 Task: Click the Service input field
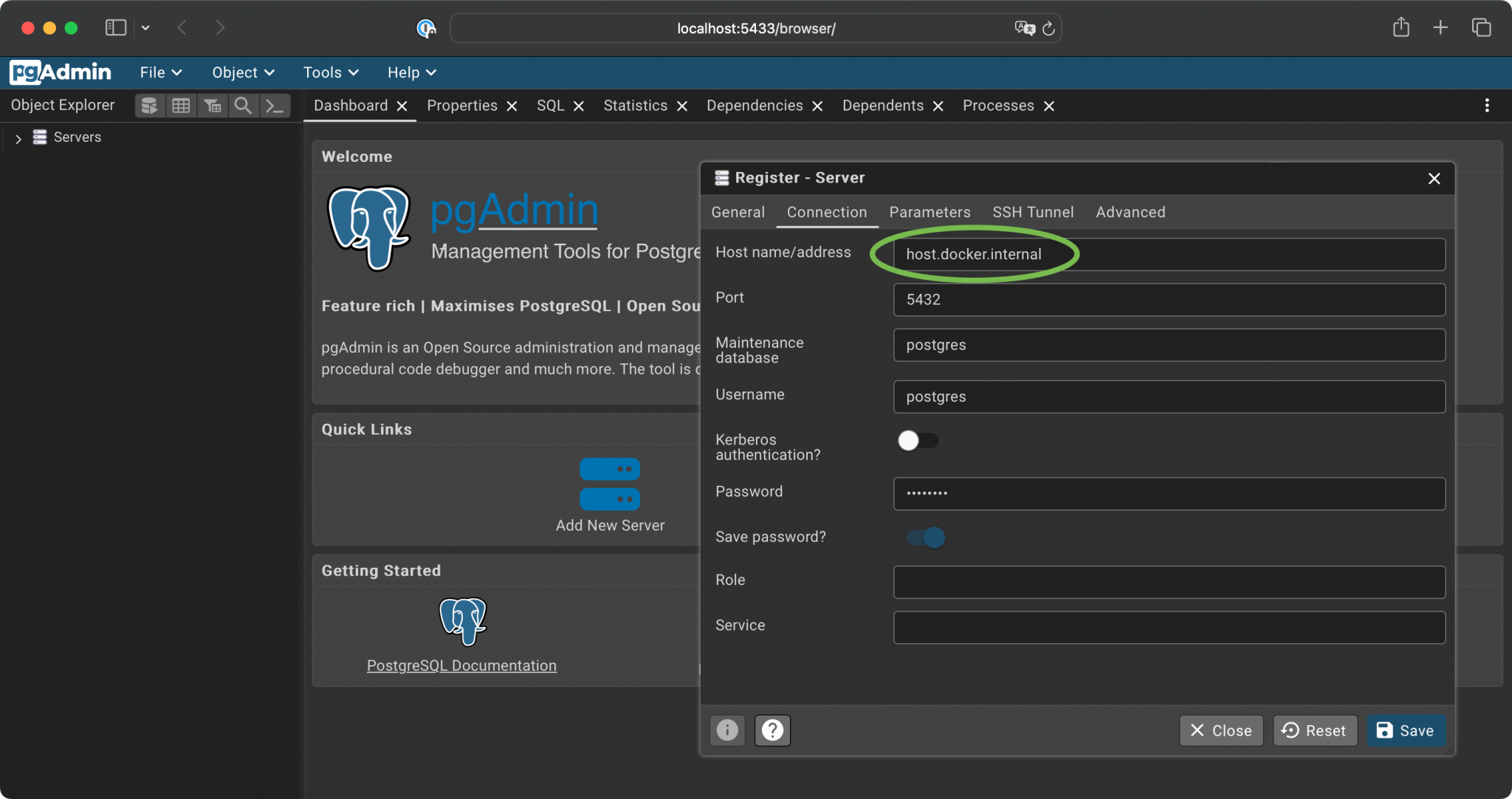point(1169,627)
